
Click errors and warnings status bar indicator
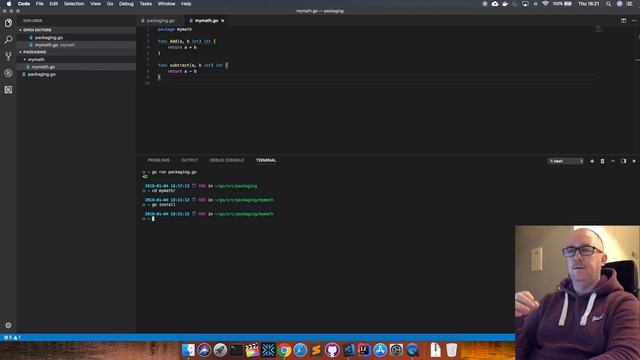(x=11, y=338)
